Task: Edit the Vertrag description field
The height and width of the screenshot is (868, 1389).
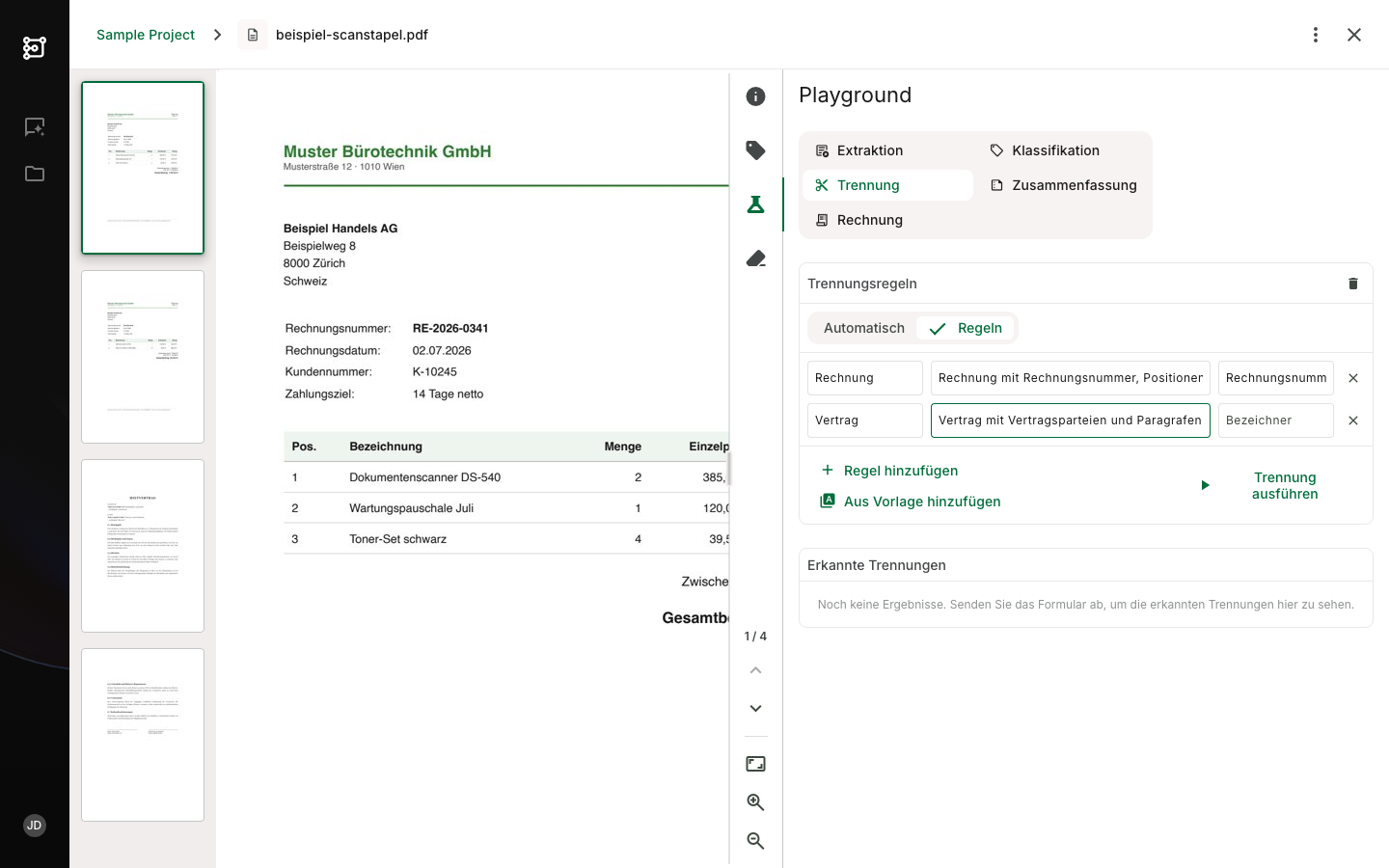Action: pyautogui.click(x=1071, y=420)
